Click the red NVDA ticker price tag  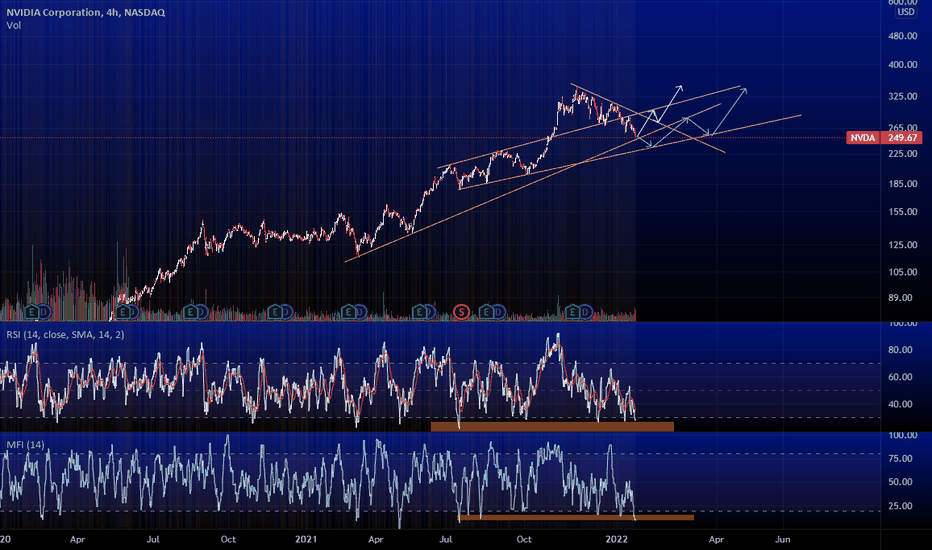click(862, 138)
